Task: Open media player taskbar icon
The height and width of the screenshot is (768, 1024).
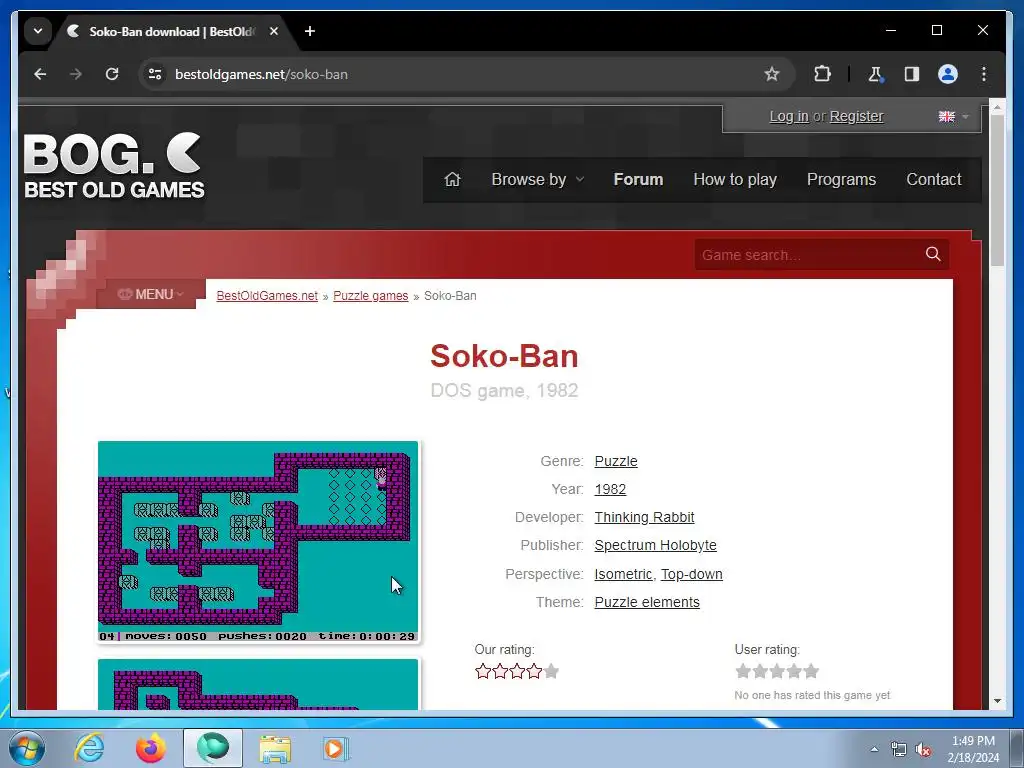Action: (336, 748)
